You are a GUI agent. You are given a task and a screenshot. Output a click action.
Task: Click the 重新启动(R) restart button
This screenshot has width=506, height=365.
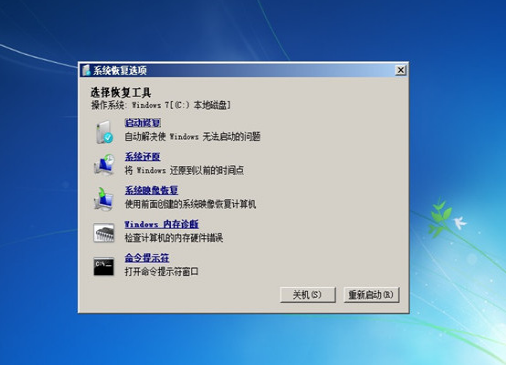(x=371, y=295)
